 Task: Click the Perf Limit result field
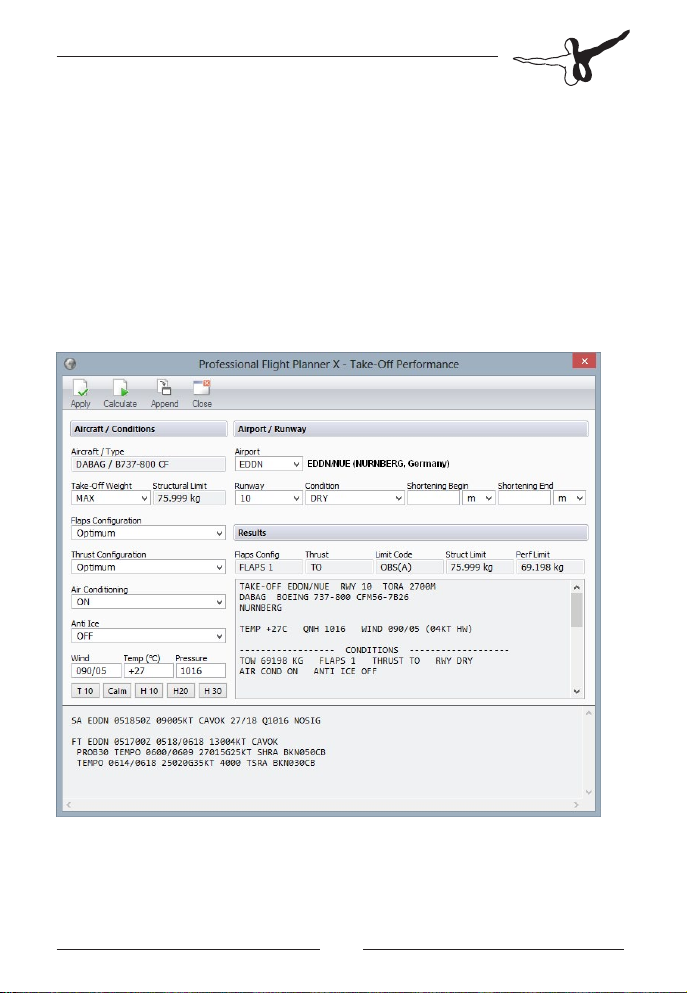550,567
